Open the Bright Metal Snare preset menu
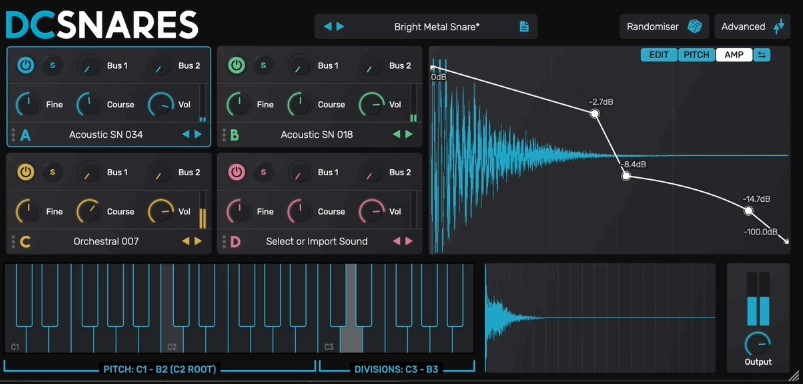This screenshot has height=384, width=803. (x=437, y=27)
